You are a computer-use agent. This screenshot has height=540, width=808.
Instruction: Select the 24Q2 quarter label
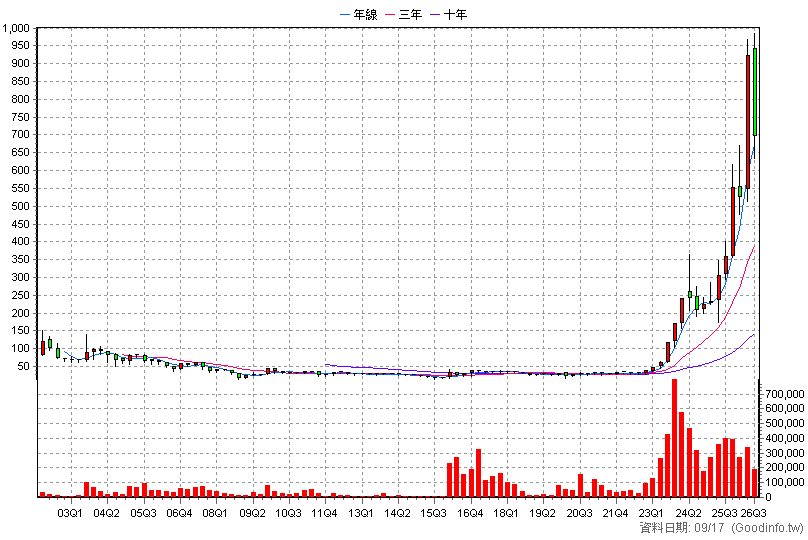tap(688, 513)
